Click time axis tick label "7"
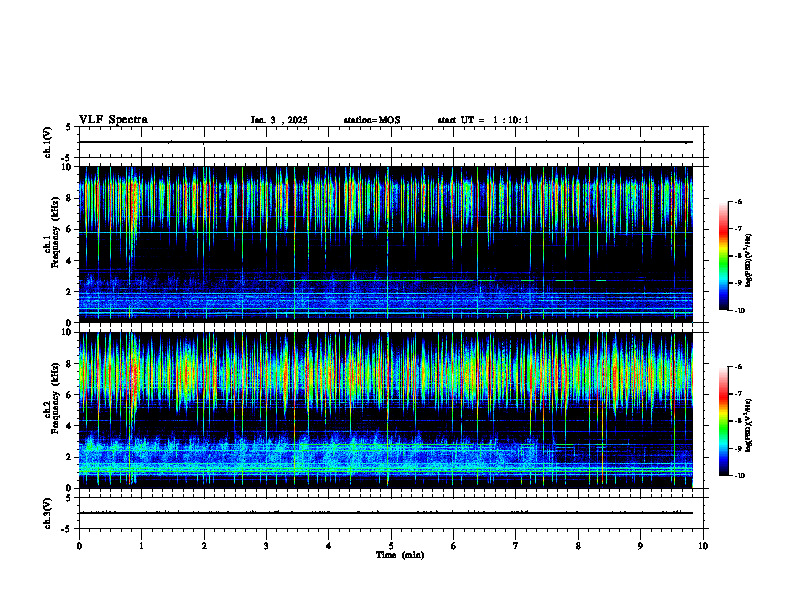The image size is (792, 612). point(516,546)
